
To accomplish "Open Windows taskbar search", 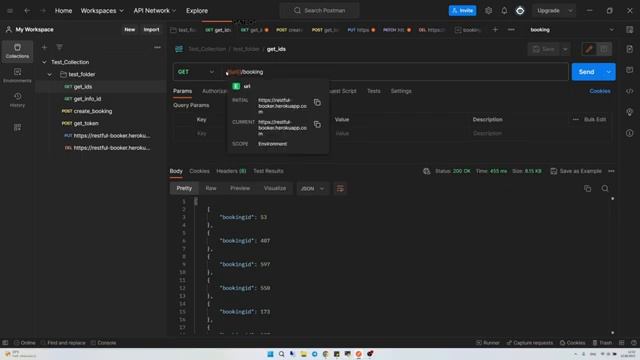I will [281, 354].
